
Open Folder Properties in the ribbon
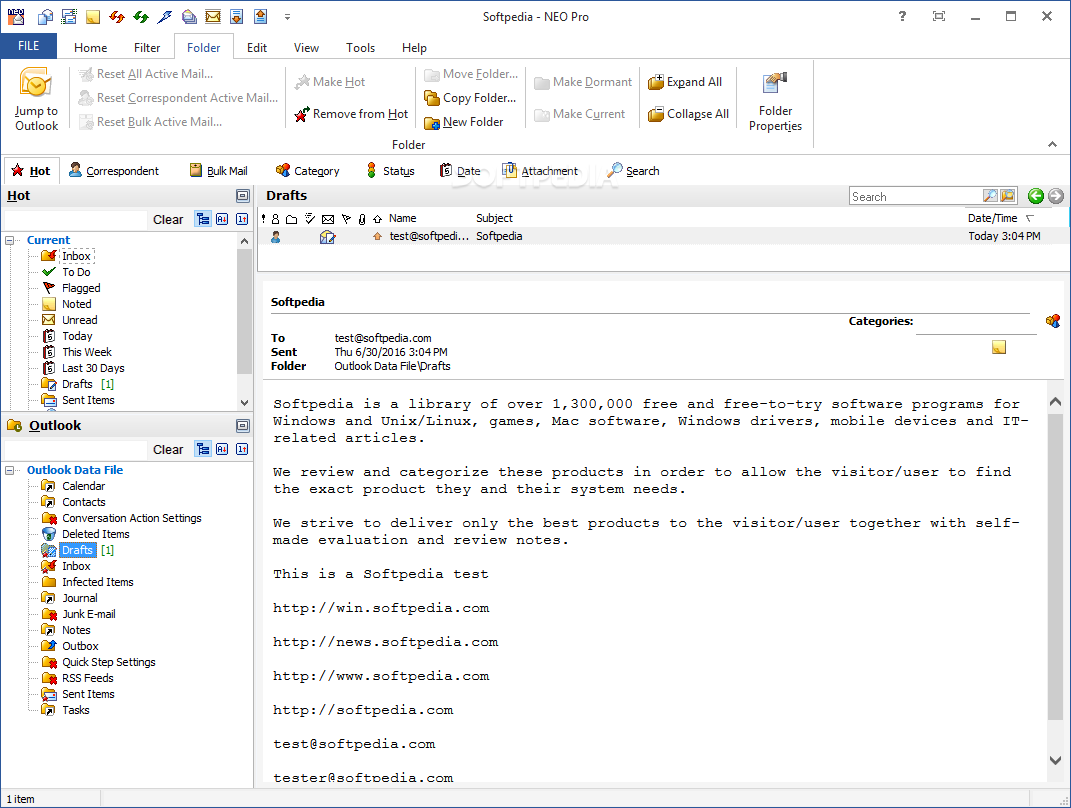(x=775, y=102)
